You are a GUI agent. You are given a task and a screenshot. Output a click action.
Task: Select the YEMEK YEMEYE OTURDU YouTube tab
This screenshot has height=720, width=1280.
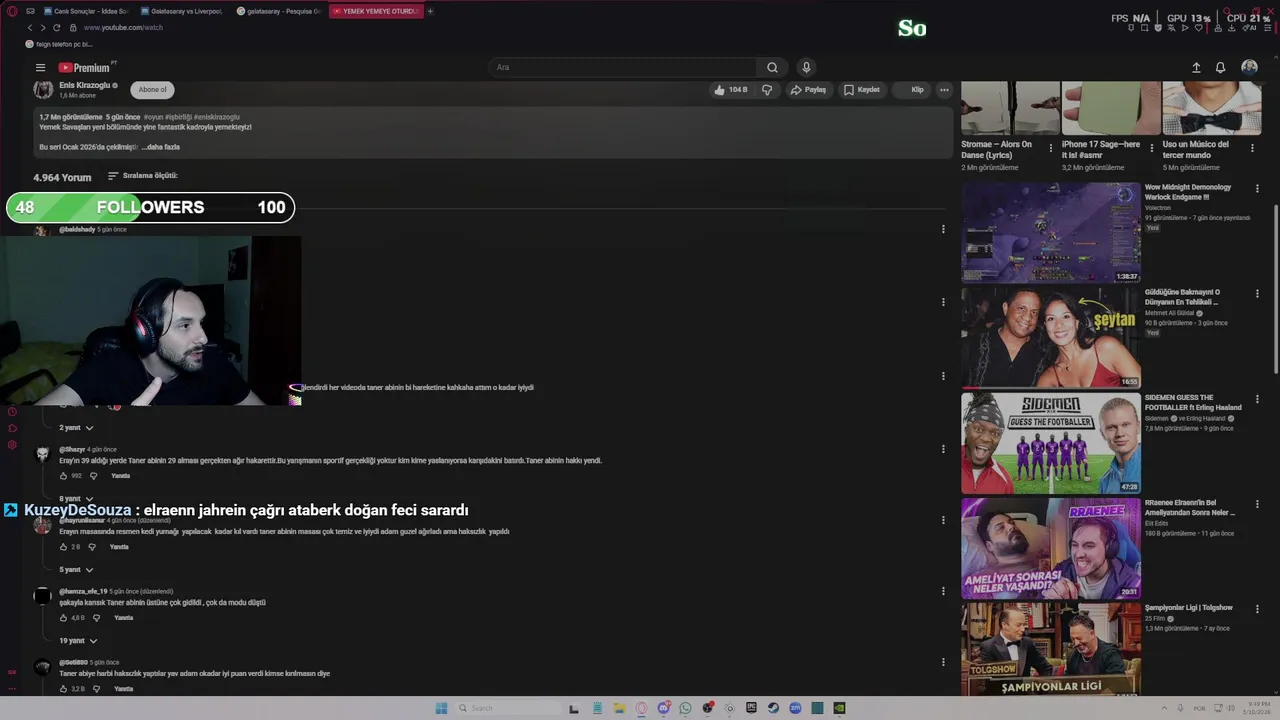click(376, 11)
